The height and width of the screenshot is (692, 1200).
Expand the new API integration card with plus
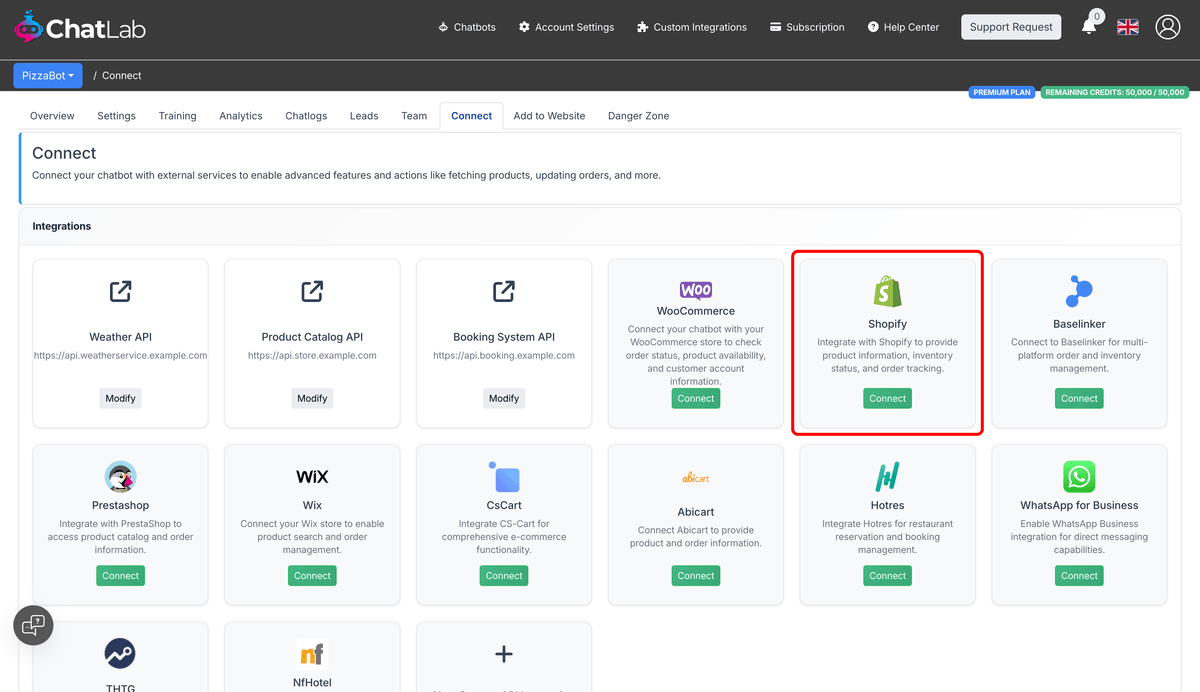[x=503, y=656]
